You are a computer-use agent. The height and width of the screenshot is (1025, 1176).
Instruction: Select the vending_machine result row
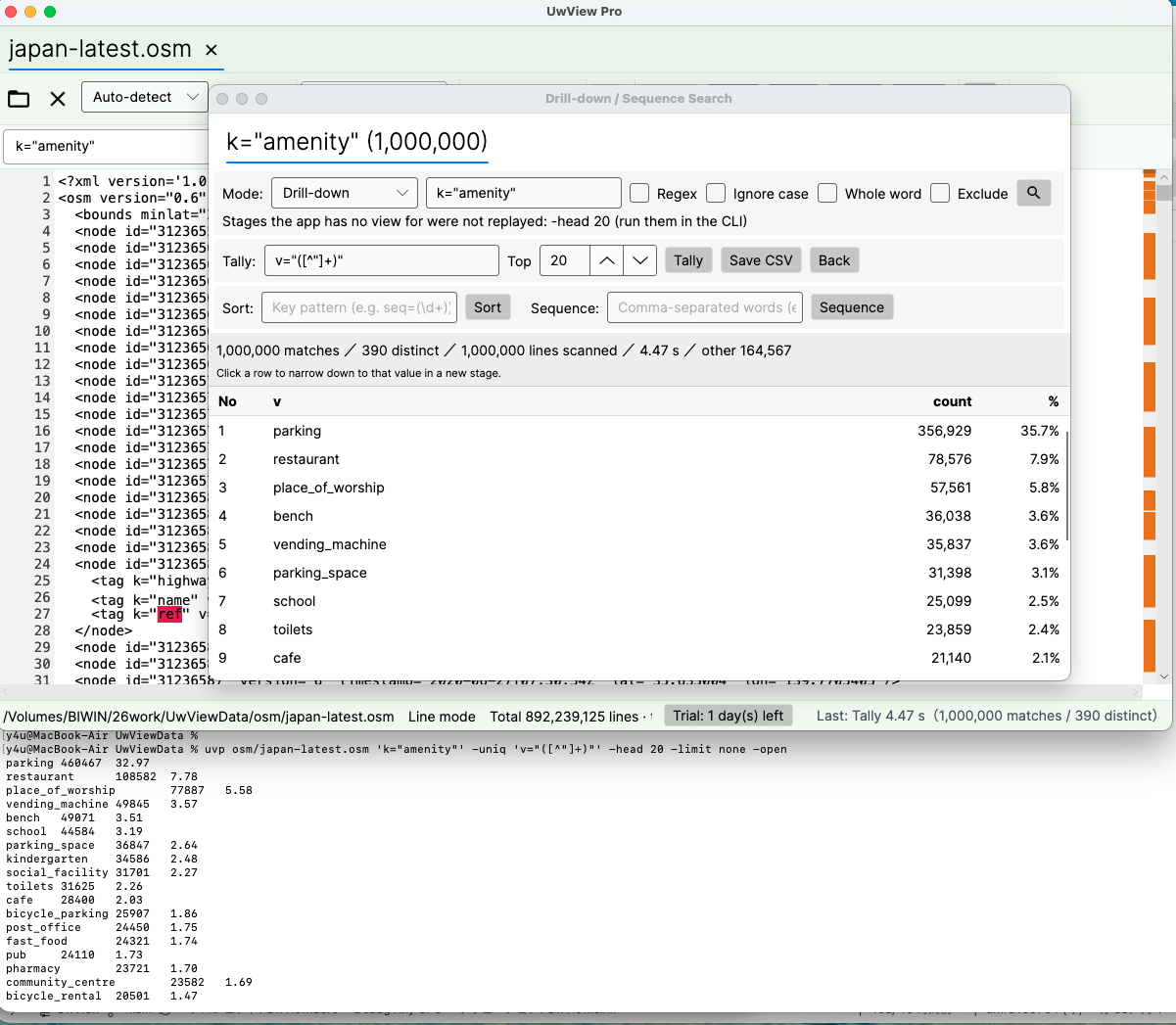tap(640, 544)
